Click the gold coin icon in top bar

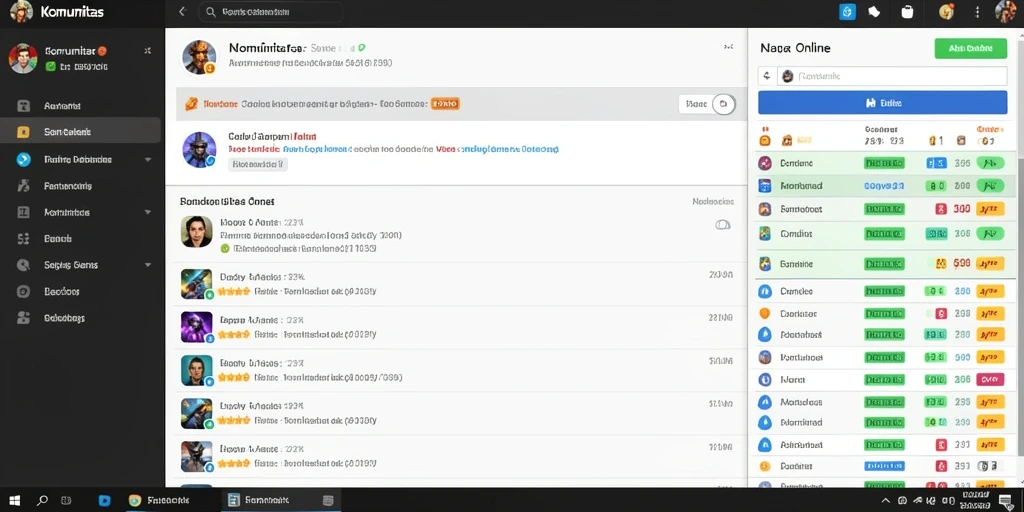point(946,12)
